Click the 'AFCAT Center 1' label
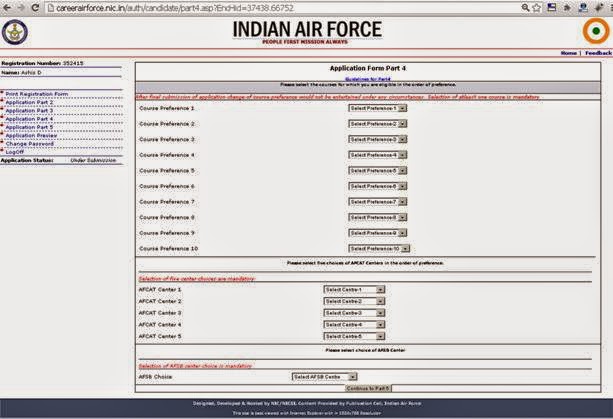The height and width of the screenshot is (419, 613). [160, 290]
